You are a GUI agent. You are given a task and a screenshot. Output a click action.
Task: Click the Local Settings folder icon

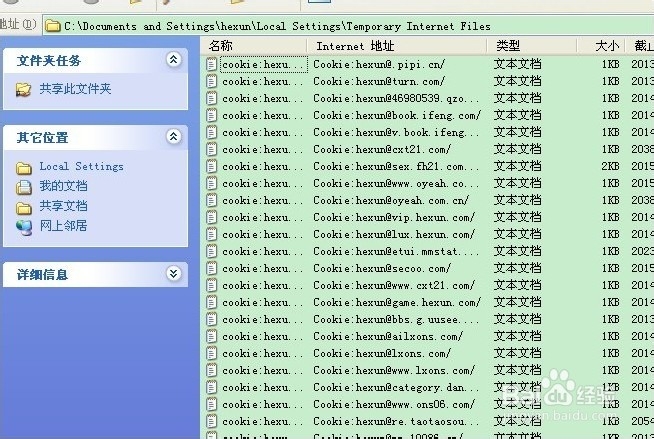24,168
